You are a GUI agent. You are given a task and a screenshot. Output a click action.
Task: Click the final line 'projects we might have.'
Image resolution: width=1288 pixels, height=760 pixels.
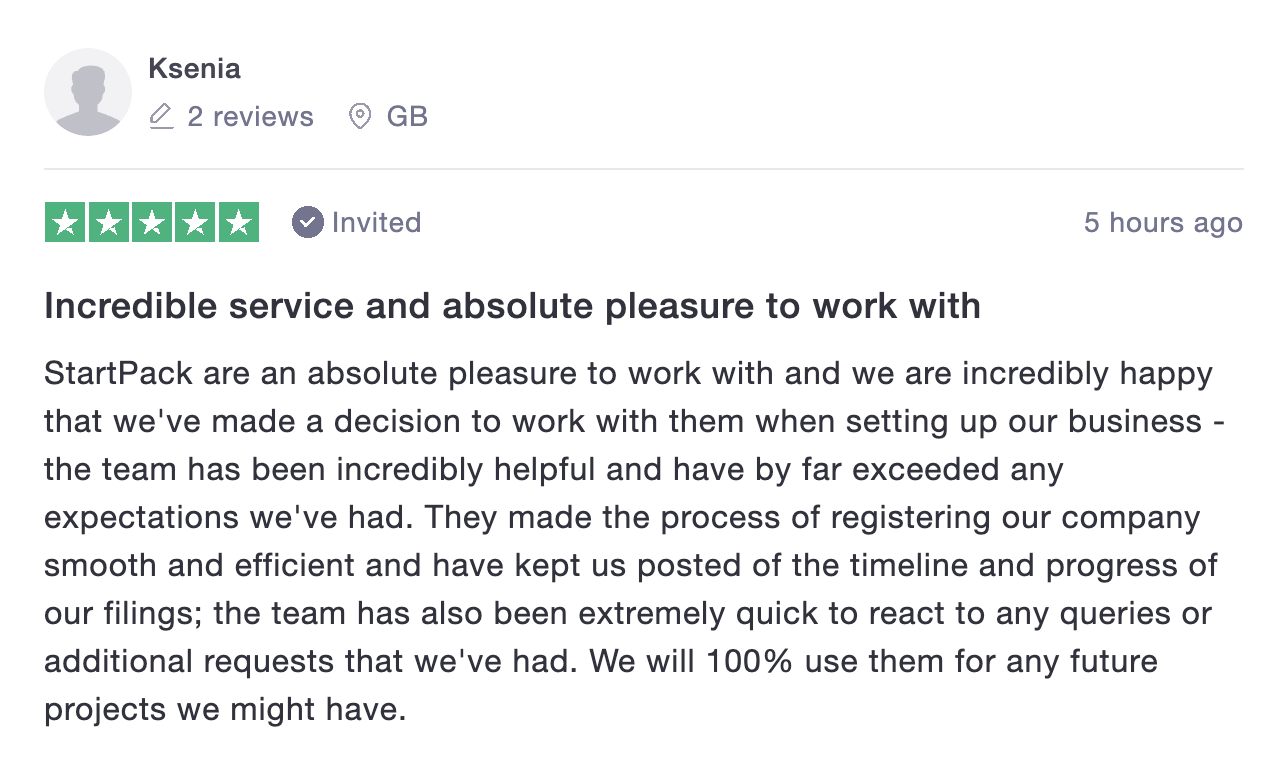[225, 709]
